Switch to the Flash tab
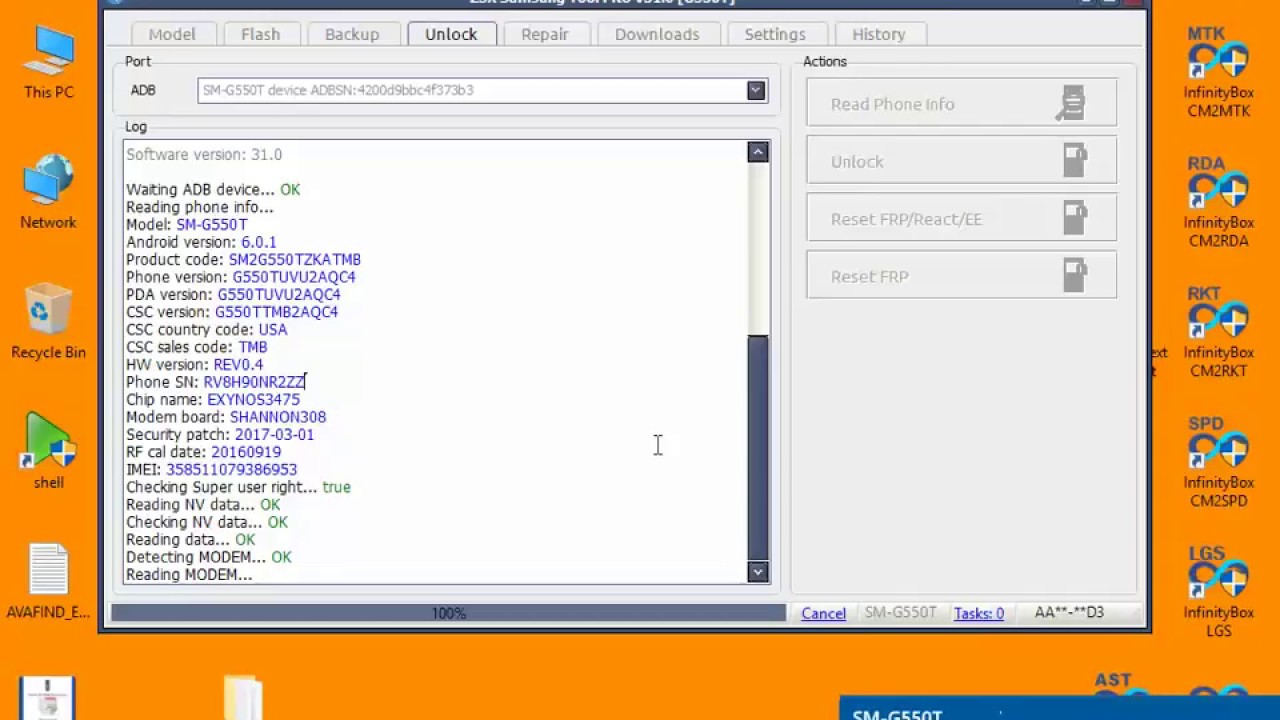Image resolution: width=1280 pixels, height=720 pixels. pyautogui.click(x=260, y=34)
